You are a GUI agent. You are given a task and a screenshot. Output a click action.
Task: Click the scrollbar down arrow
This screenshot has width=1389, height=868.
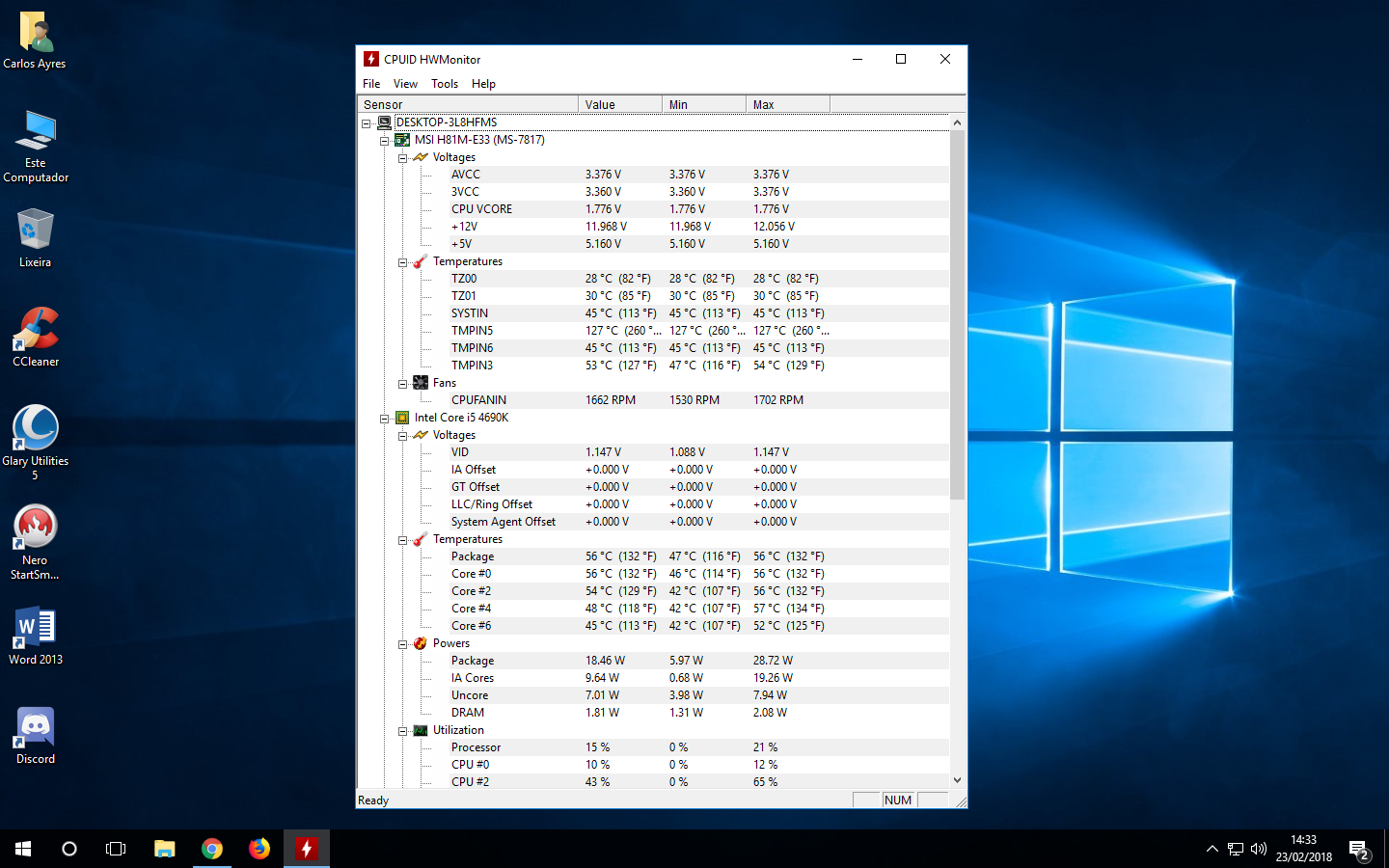(957, 780)
